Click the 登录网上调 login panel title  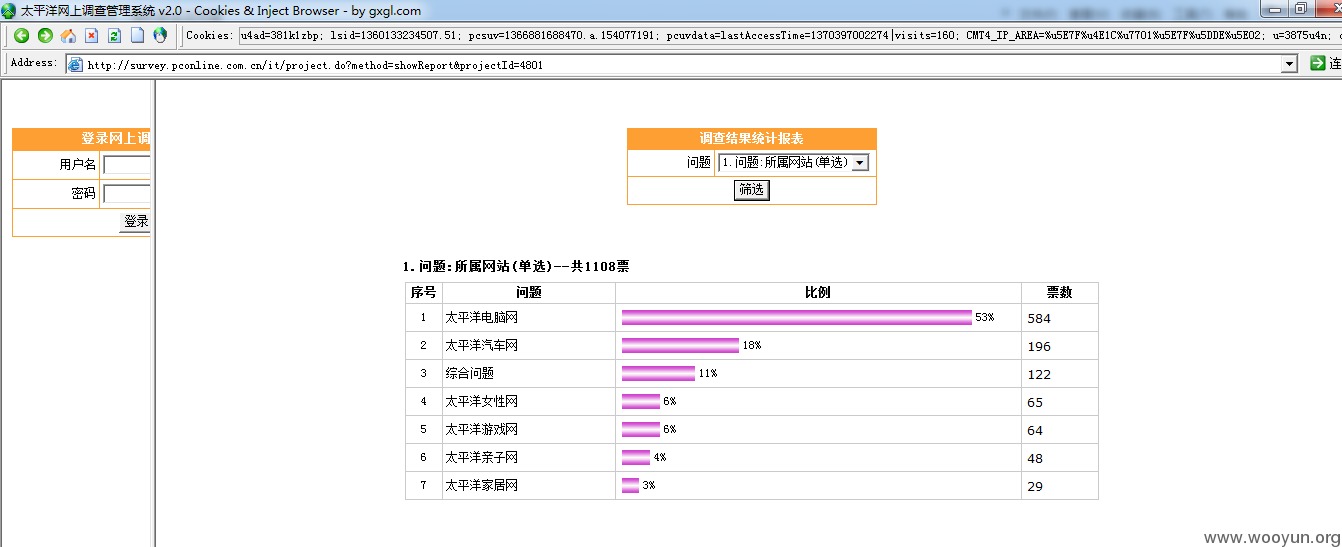point(115,138)
